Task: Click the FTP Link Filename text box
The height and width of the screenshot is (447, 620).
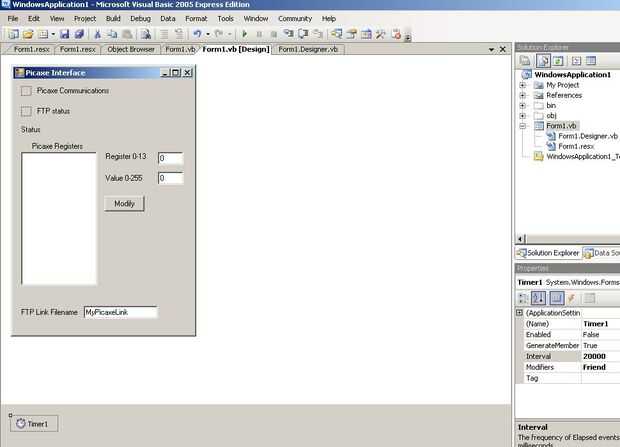Action: pyautogui.click(x=121, y=312)
